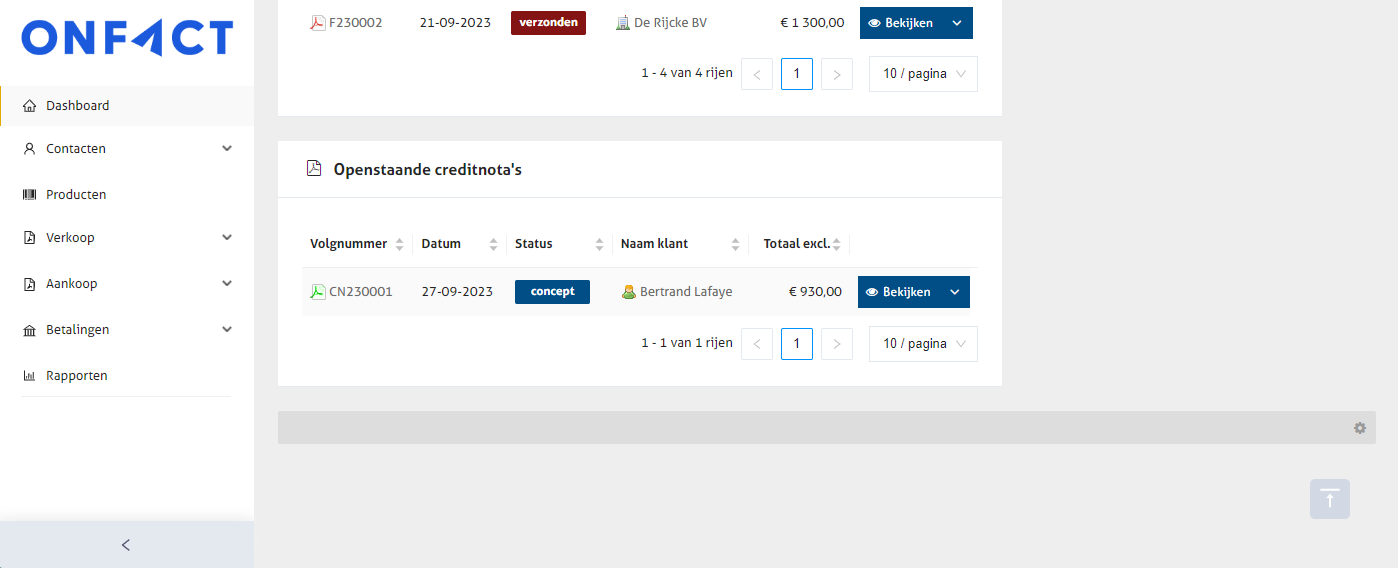
Task: Click the Rapporten bar chart icon
Action: click(x=29, y=376)
